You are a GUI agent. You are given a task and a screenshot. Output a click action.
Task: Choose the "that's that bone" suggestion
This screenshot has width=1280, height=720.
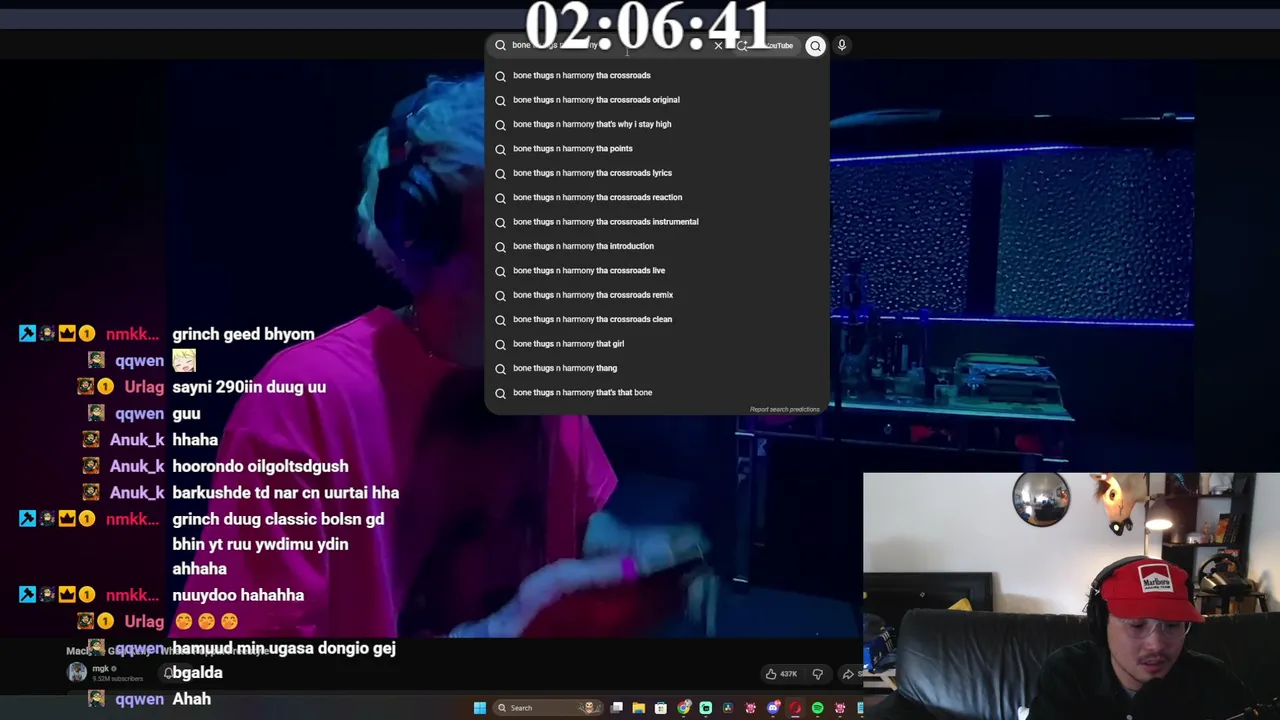point(657,392)
